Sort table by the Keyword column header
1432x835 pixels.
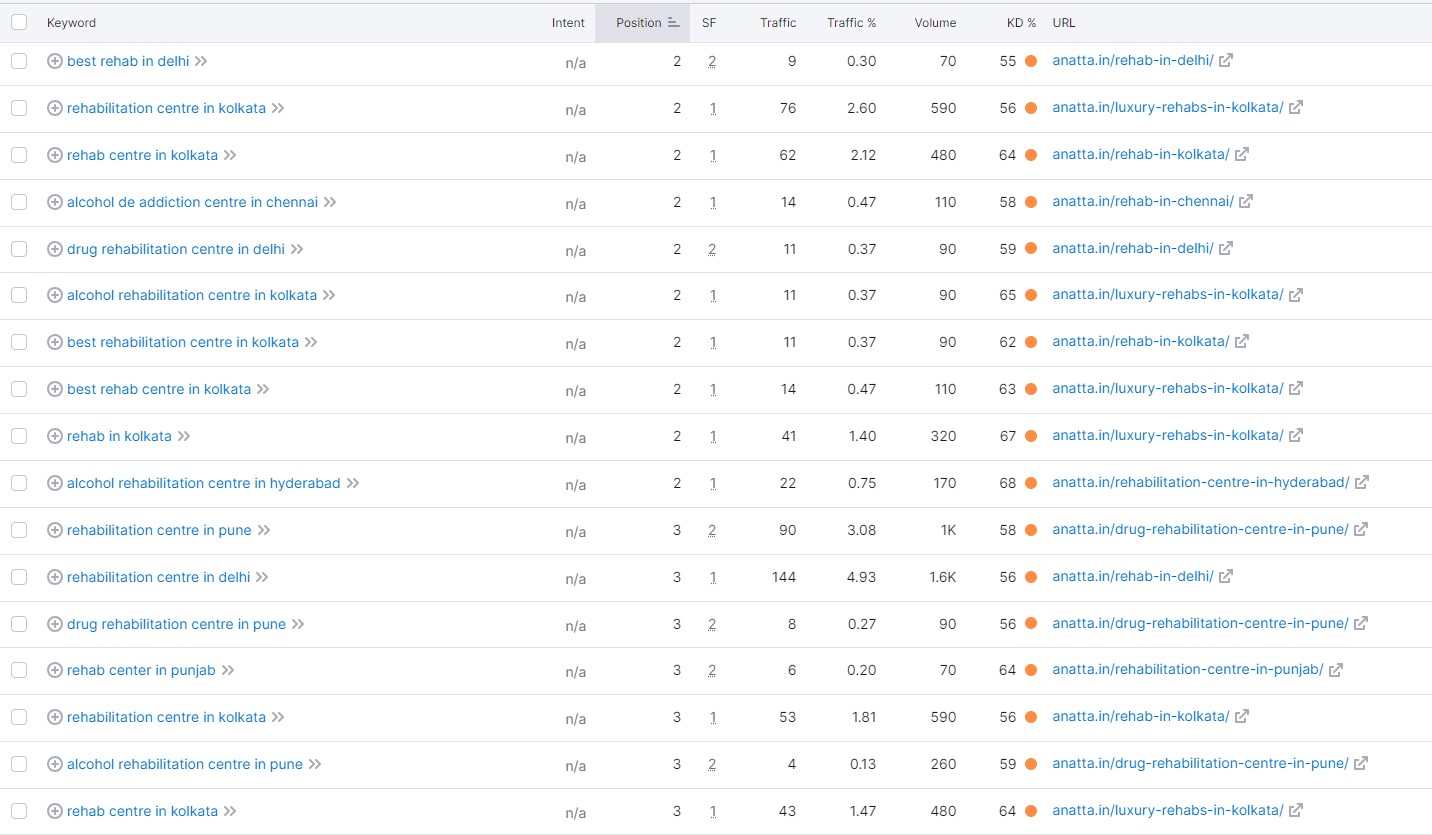click(71, 22)
